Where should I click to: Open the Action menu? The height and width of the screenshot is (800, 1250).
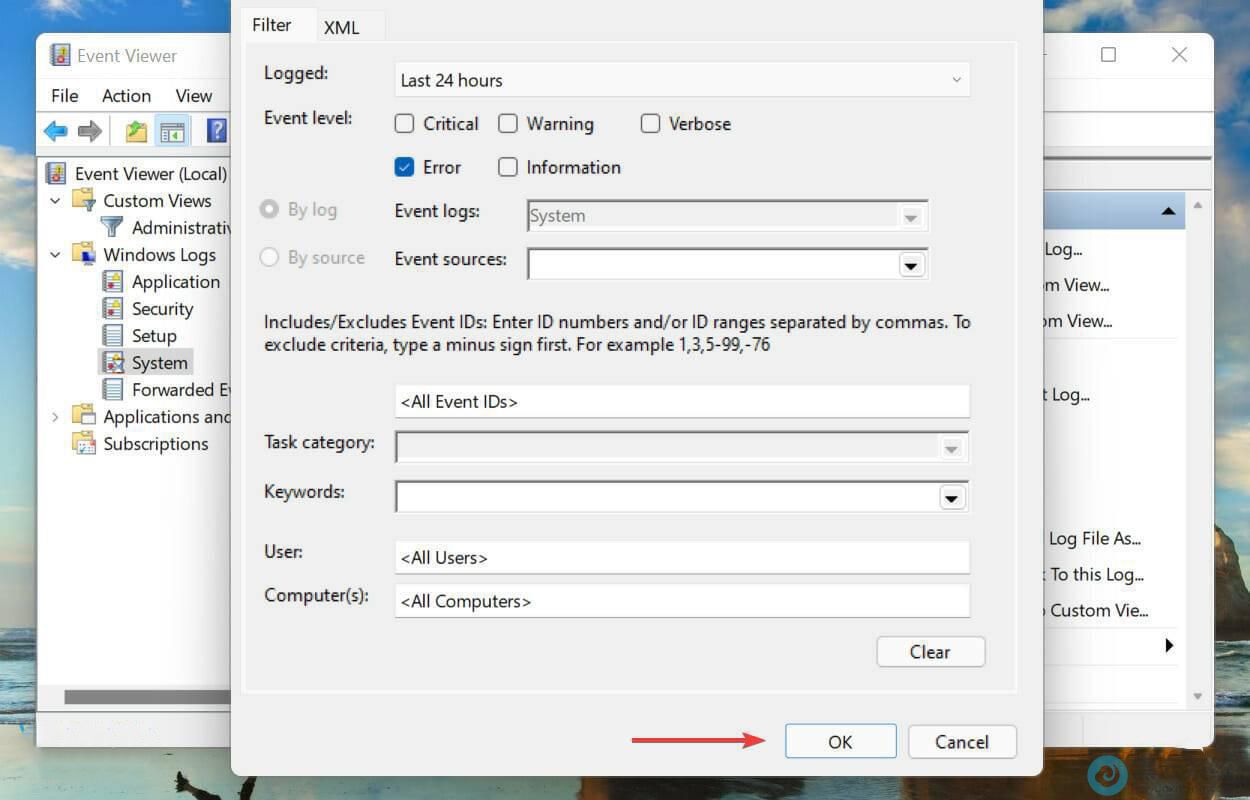point(126,96)
